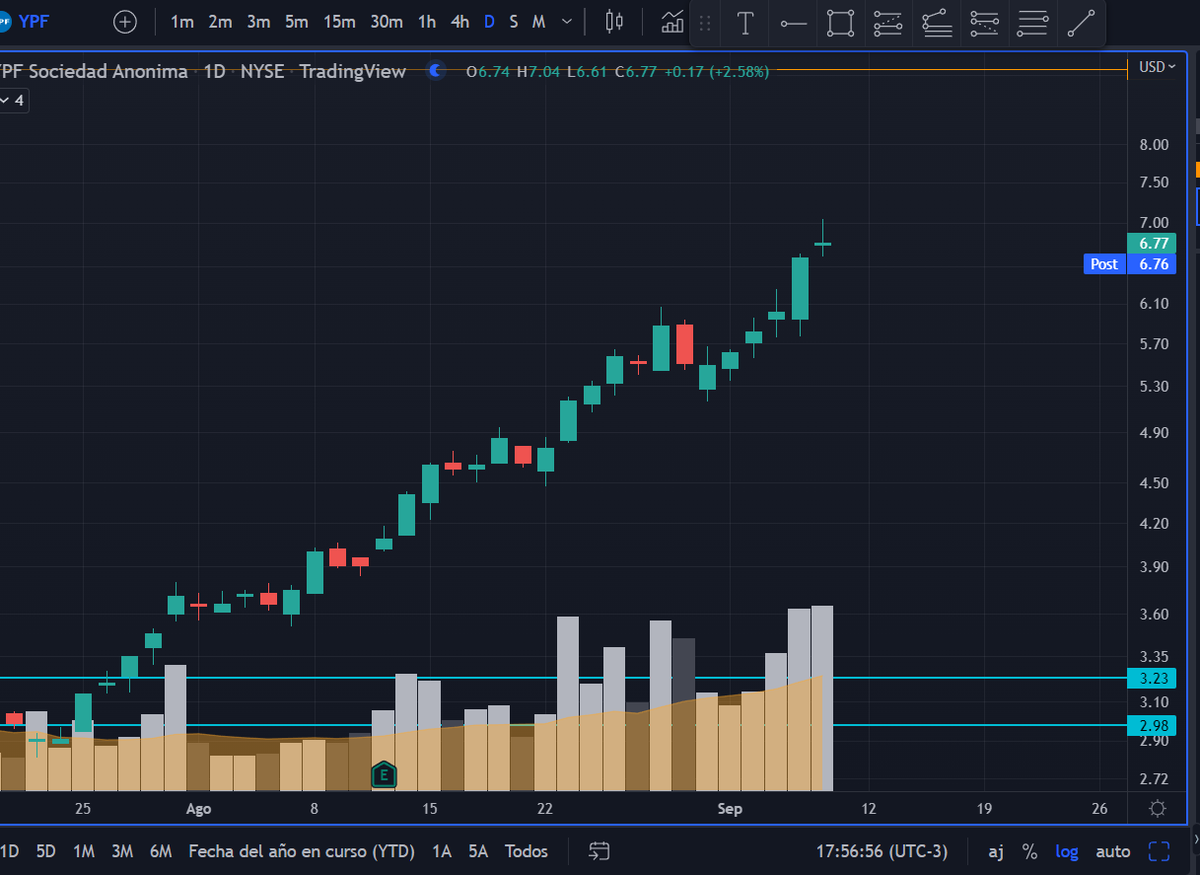Click the post-market moon session icon

point(435,71)
